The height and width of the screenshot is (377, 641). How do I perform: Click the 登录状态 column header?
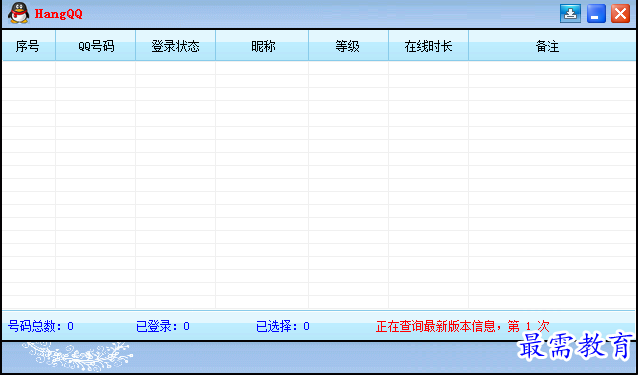175,46
